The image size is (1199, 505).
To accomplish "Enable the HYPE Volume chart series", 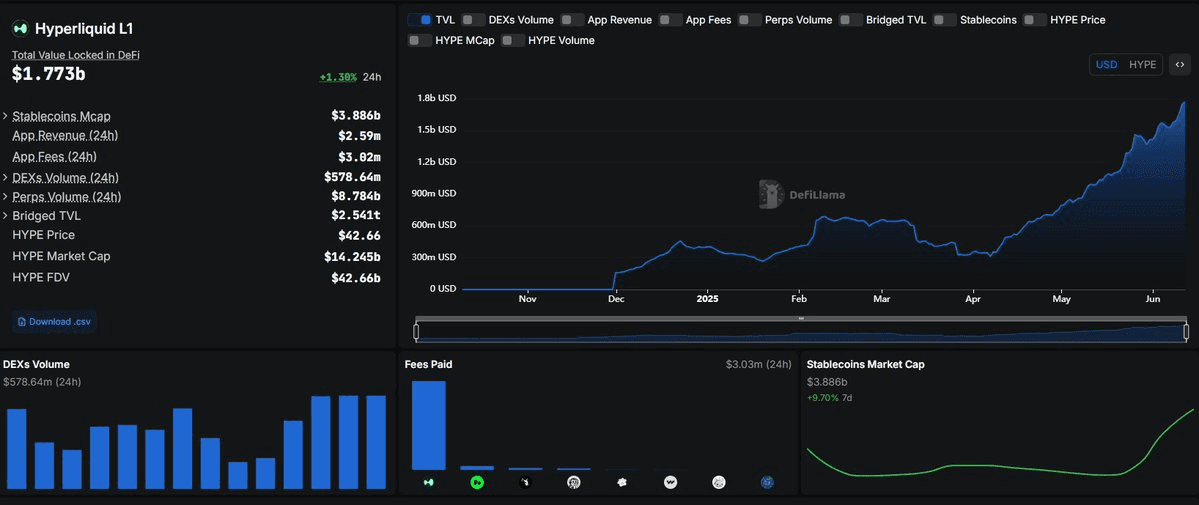I will (x=513, y=40).
